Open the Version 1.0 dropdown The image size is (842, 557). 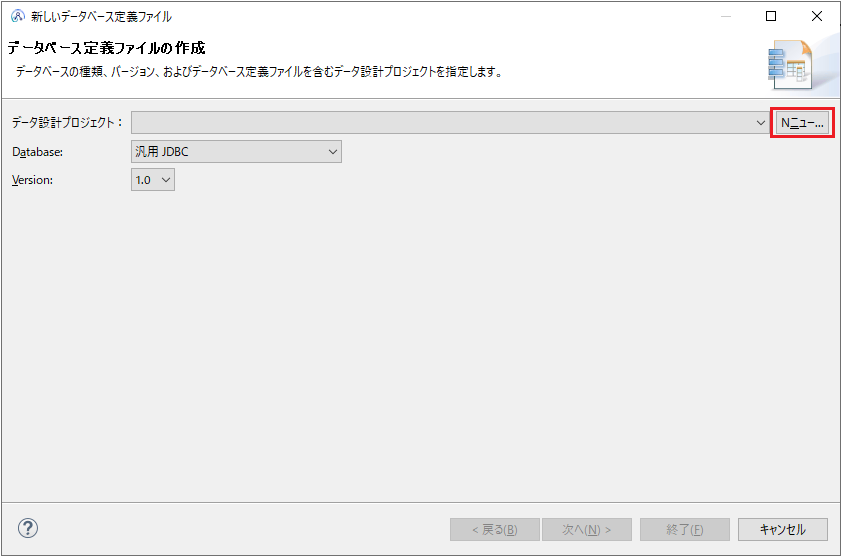[153, 180]
